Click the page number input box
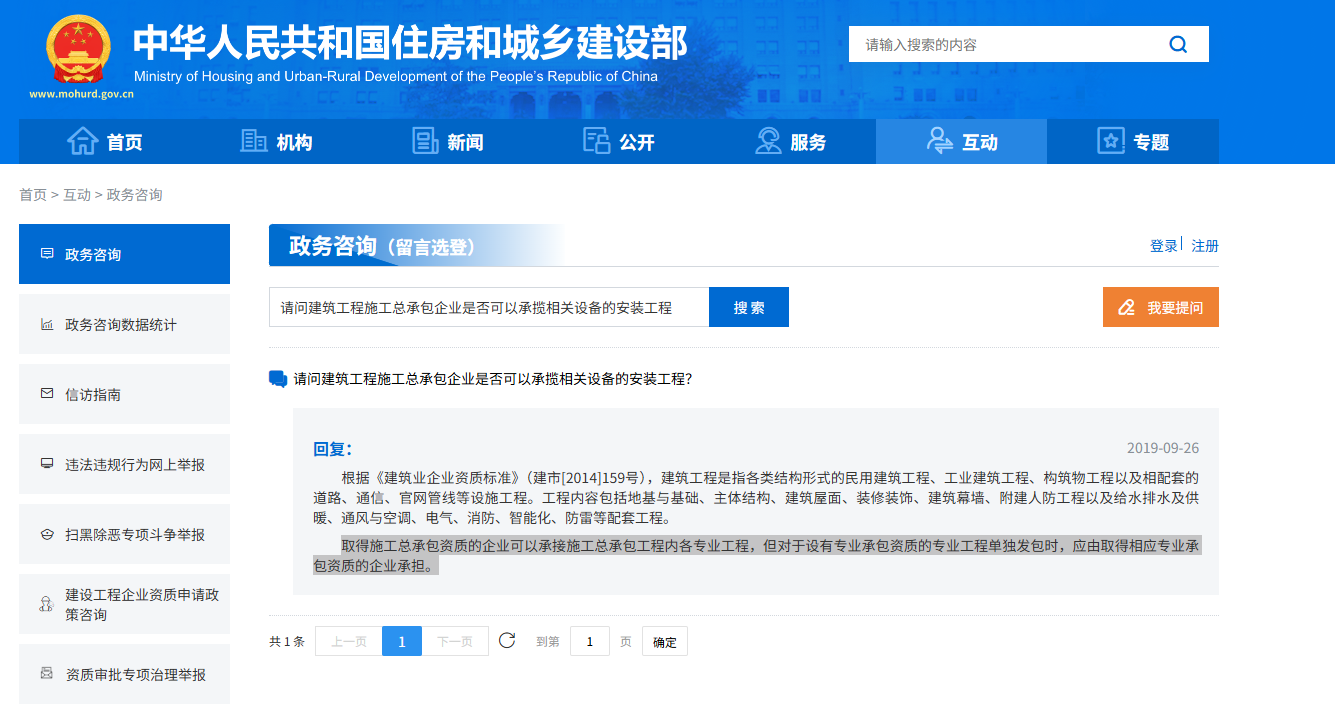Image resolution: width=1335 pixels, height=728 pixels. pos(589,641)
